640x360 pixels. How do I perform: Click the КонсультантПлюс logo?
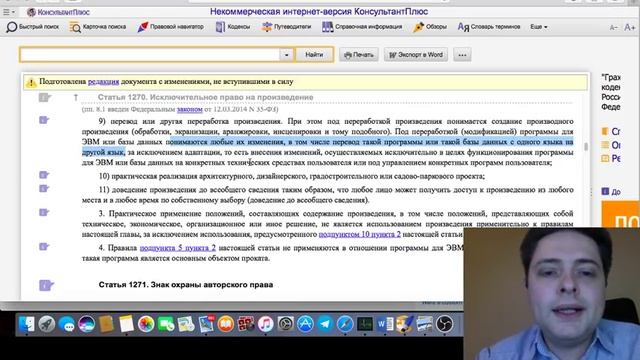pos(58,12)
